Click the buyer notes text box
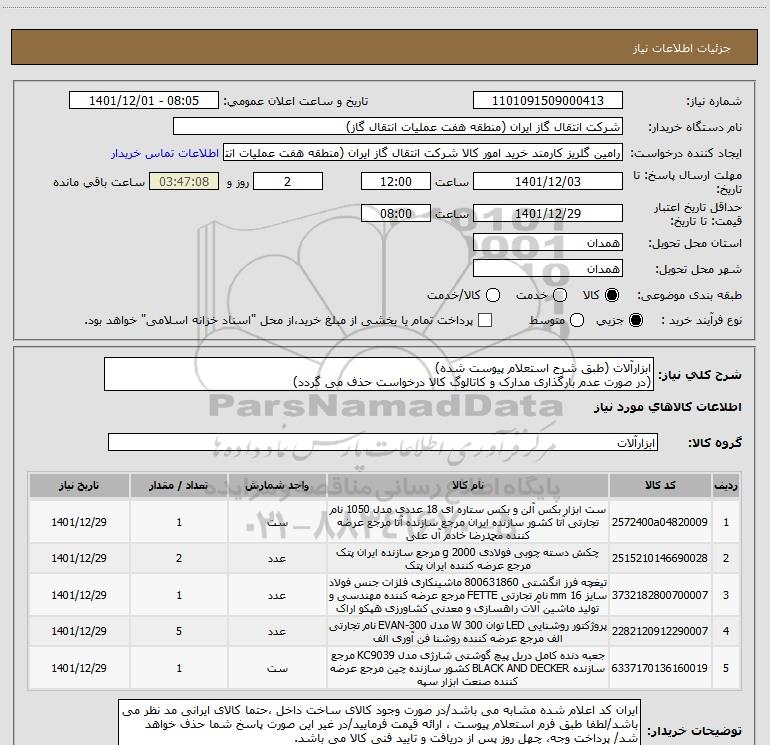The height and width of the screenshot is (745, 770). pyautogui.click(x=380, y=722)
